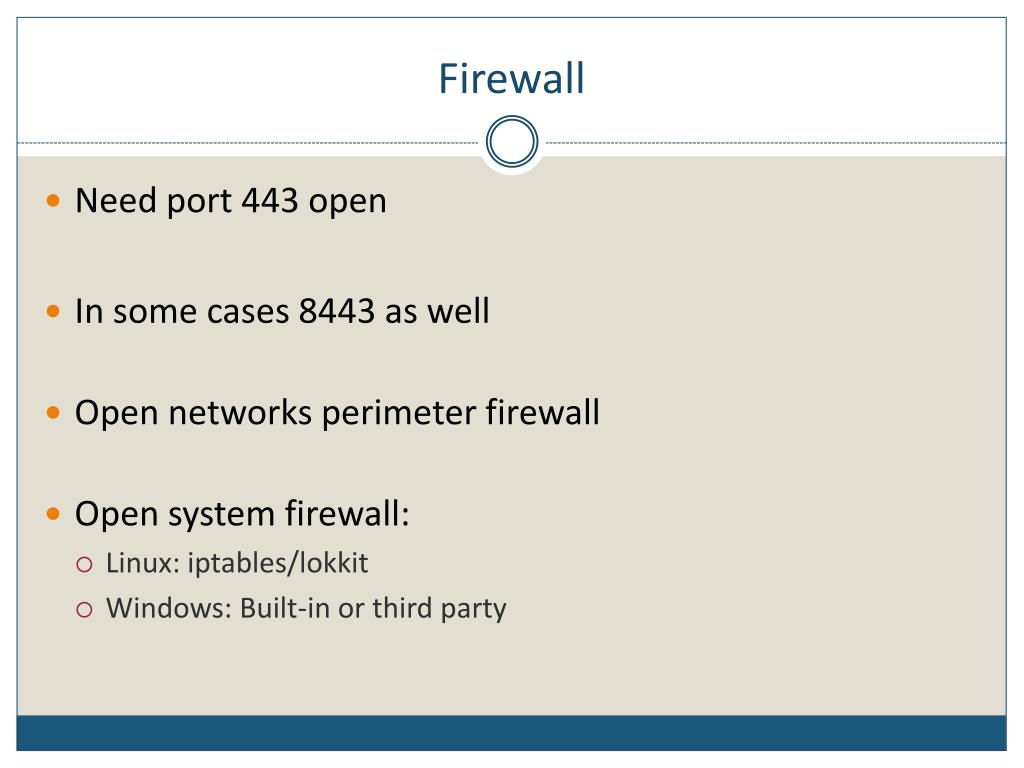Click Open networks perimeter firewall text
This screenshot has height=768, width=1024.
tap(337, 413)
